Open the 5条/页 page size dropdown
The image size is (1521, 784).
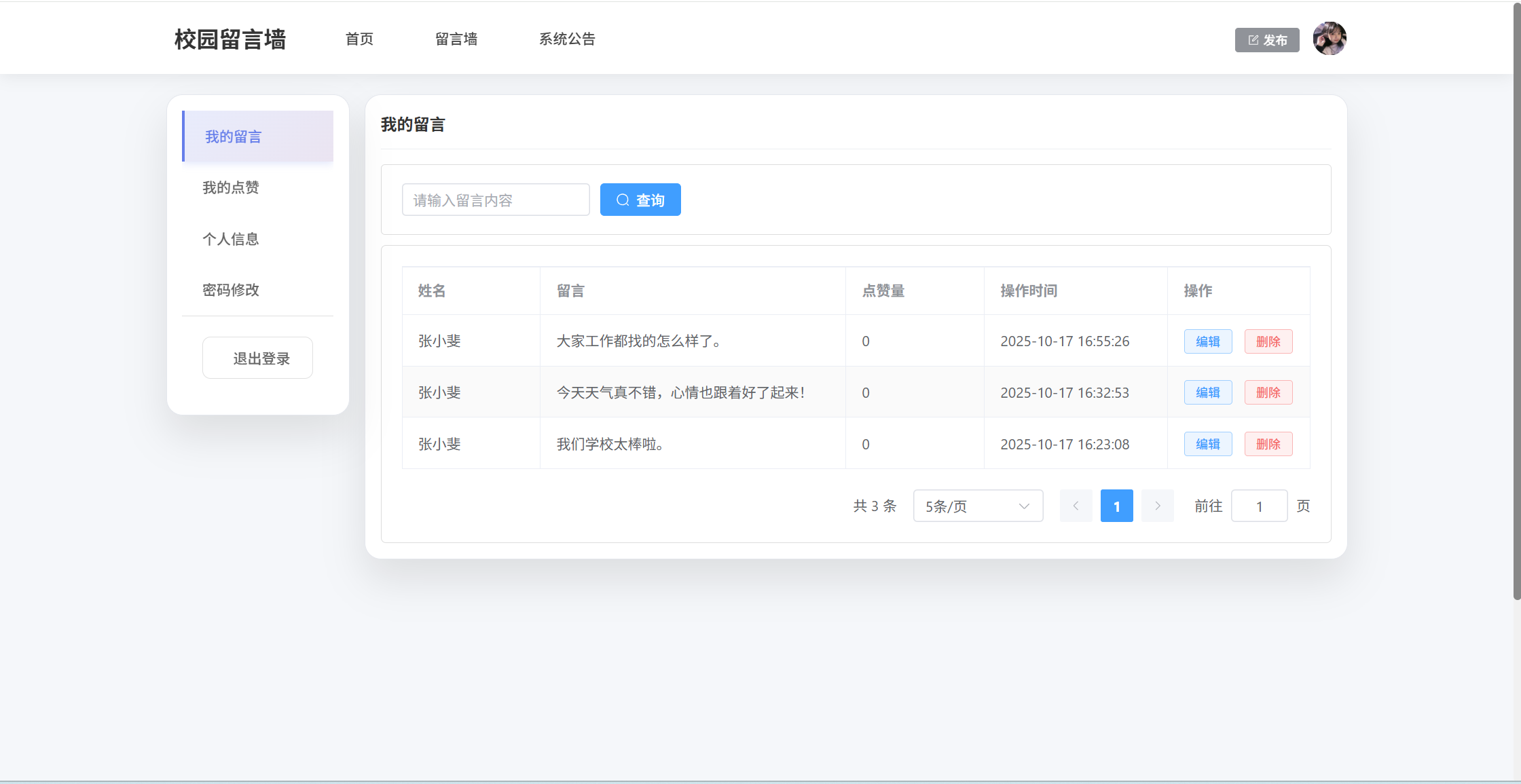pyautogui.click(x=977, y=506)
